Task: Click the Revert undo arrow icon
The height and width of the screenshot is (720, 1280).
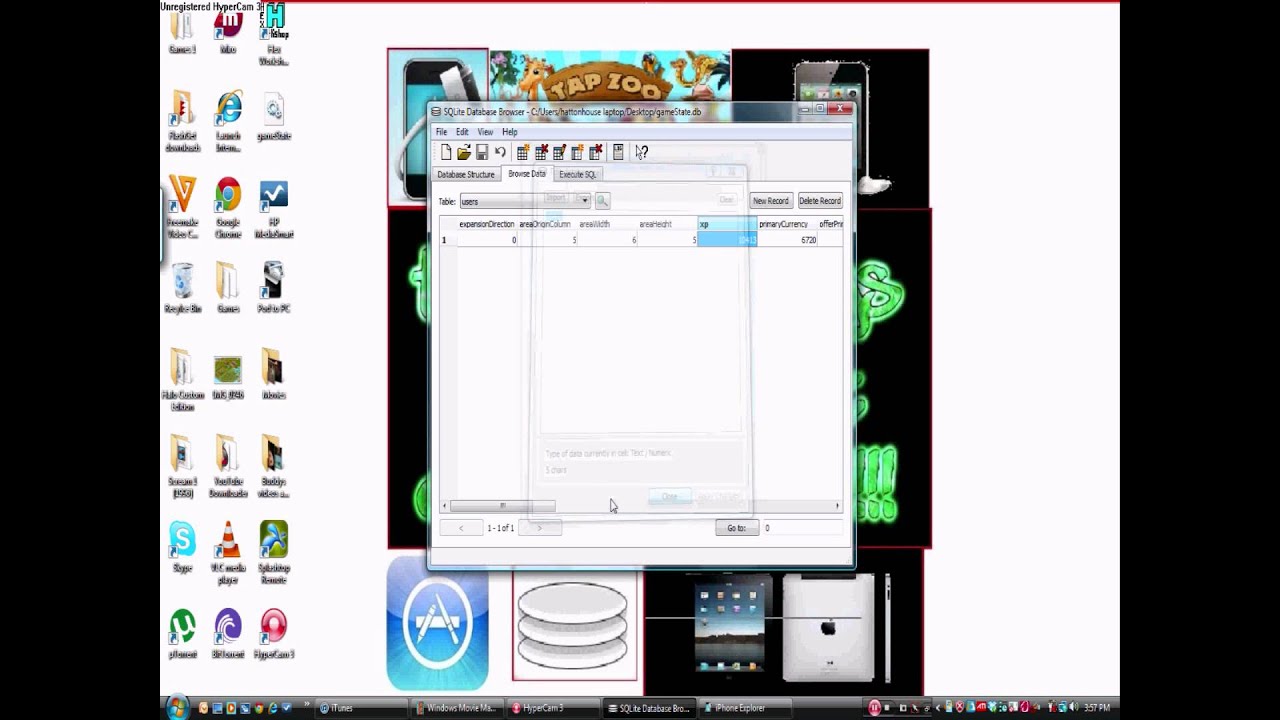Action: 500,152
